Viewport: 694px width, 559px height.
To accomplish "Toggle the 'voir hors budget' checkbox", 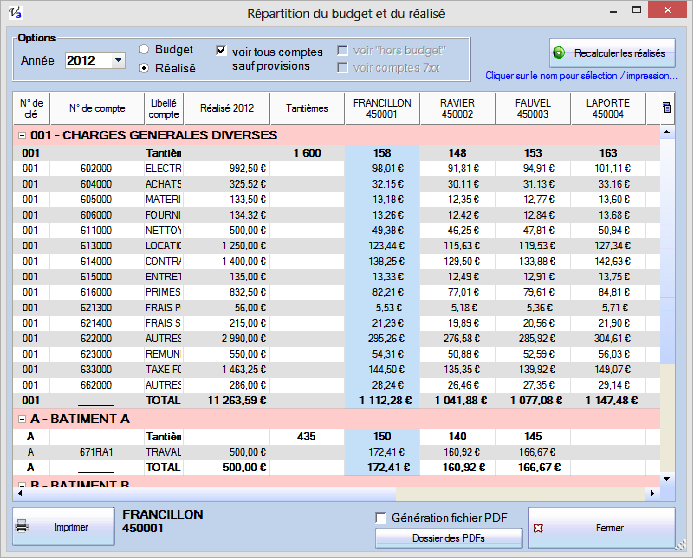I will tap(342, 50).
